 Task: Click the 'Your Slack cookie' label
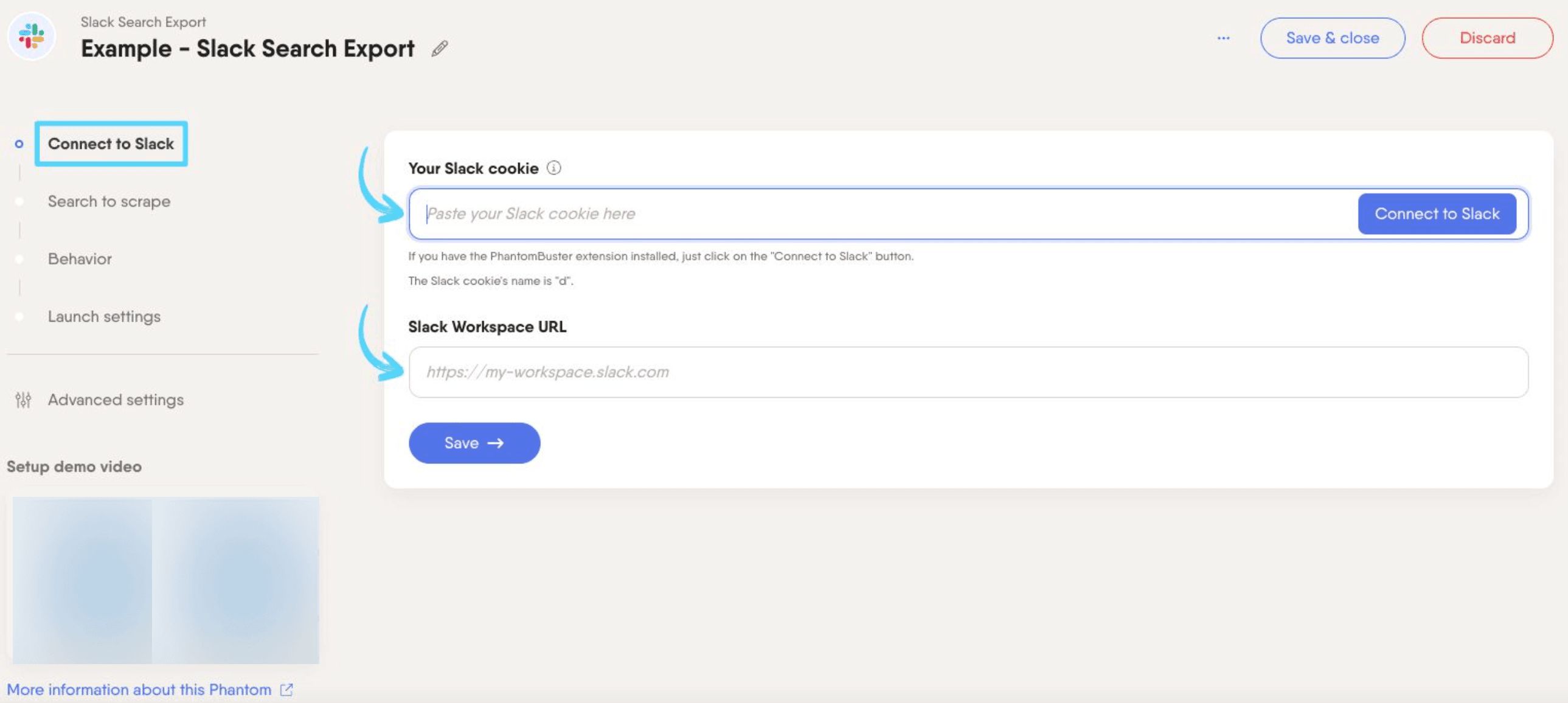click(473, 168)
